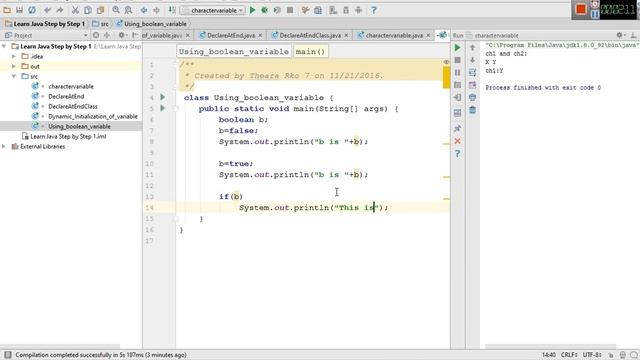Close Run panel with red X
This screenshot has width=640, height=360.
click(458, 141)
